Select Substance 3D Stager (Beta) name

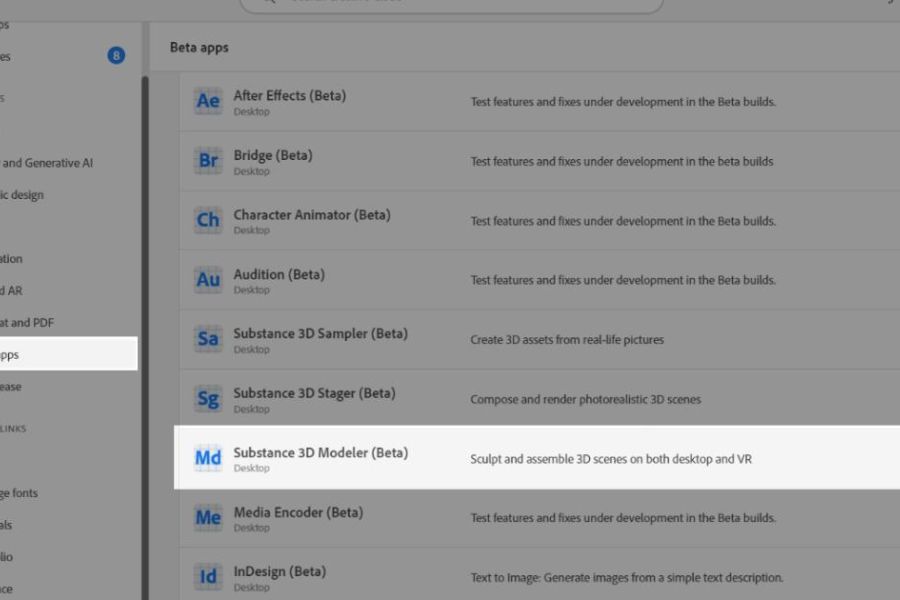(314, 393)
